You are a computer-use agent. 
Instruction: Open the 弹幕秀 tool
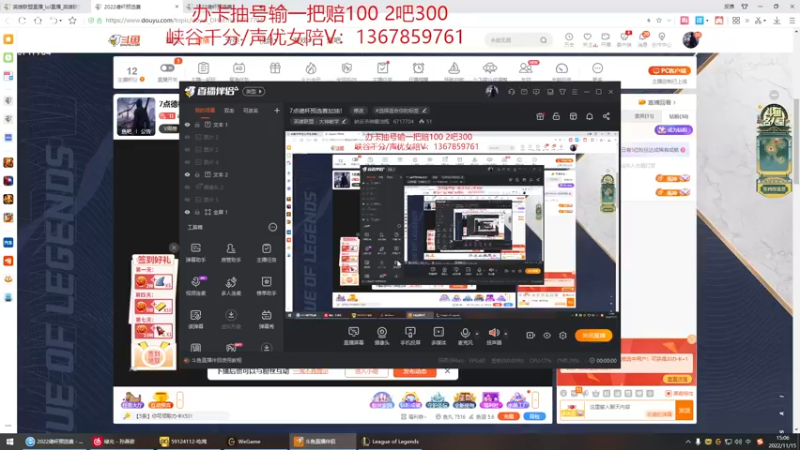(266, 319)
